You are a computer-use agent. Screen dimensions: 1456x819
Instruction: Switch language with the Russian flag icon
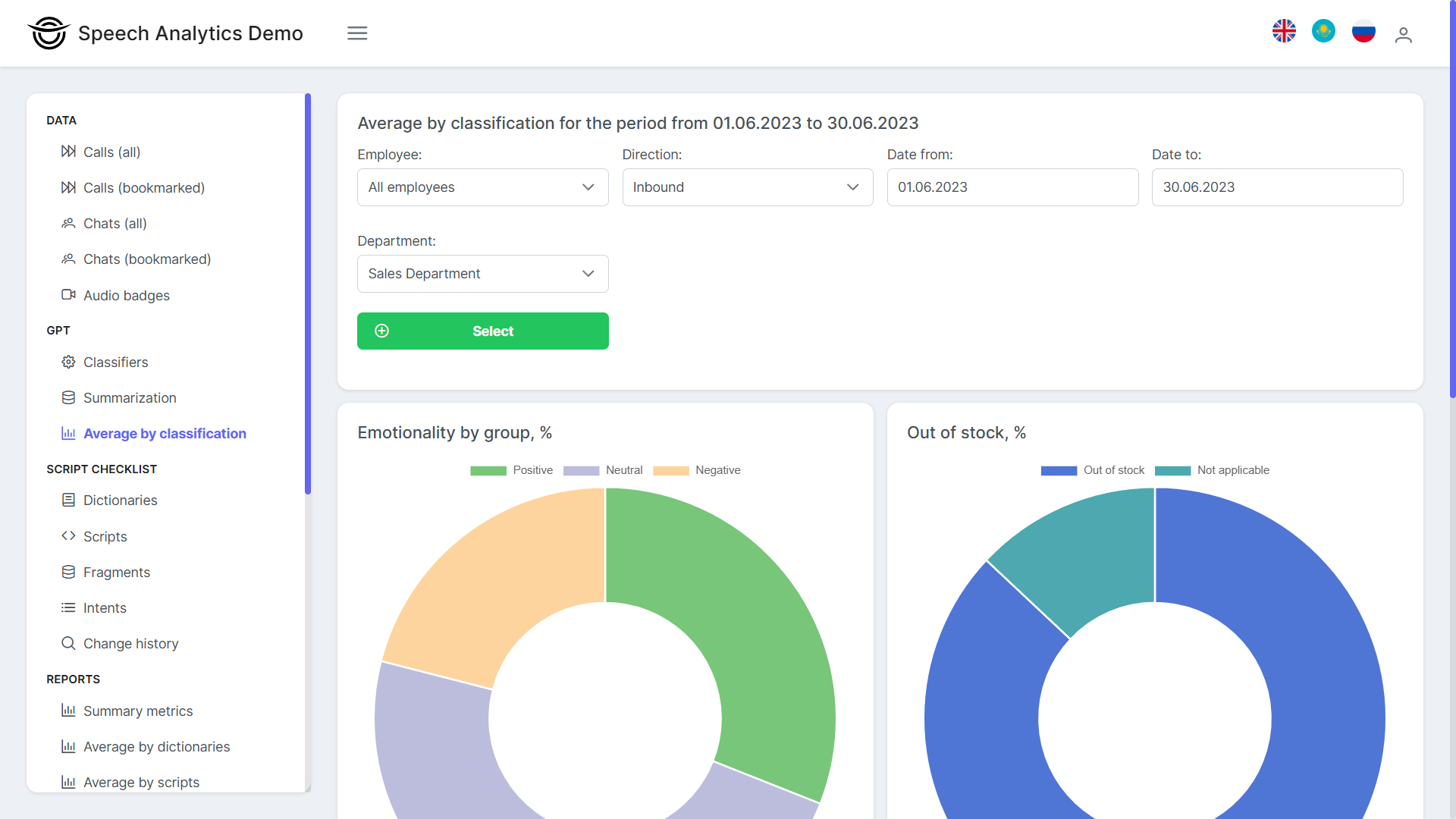coord(1363,31)
